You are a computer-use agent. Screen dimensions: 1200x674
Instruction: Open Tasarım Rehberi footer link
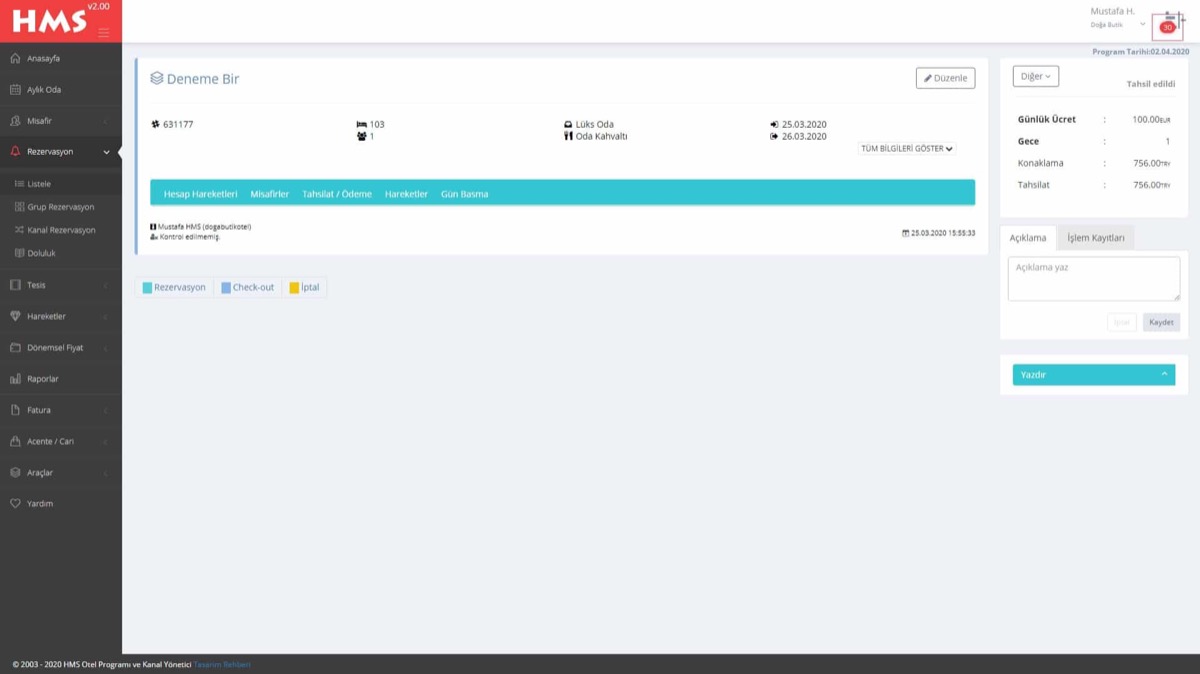(x=222, y=664)
